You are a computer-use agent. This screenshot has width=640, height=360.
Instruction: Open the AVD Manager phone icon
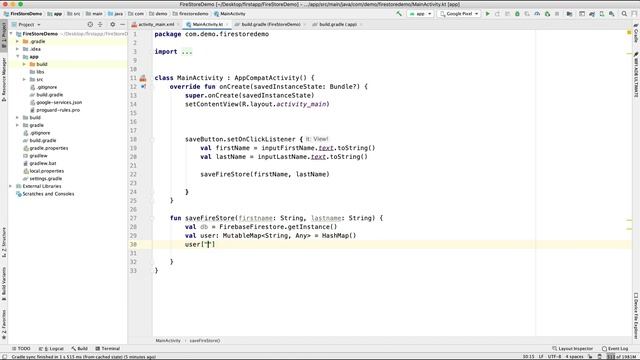pos(602,13)
